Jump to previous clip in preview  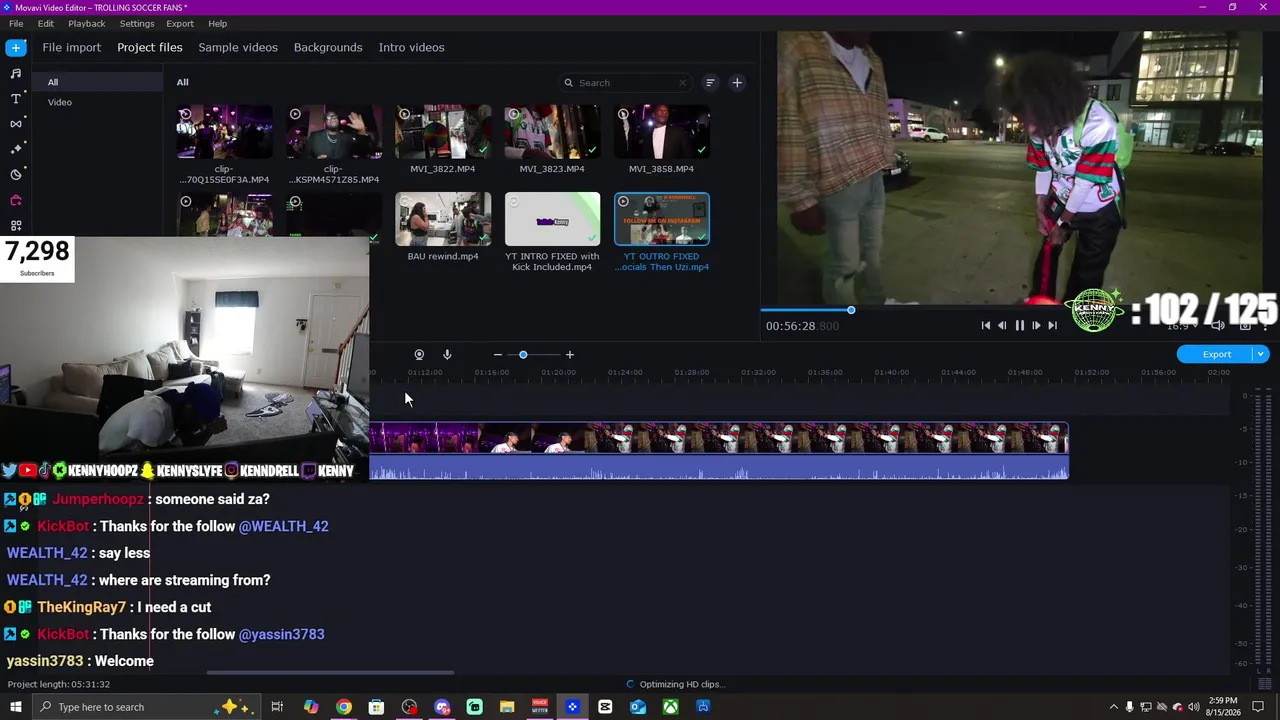(x=986, y=325)
